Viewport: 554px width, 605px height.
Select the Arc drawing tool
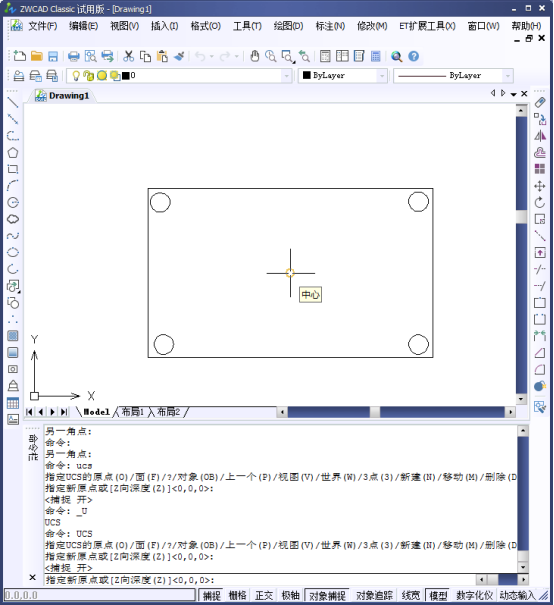(13, 186)
